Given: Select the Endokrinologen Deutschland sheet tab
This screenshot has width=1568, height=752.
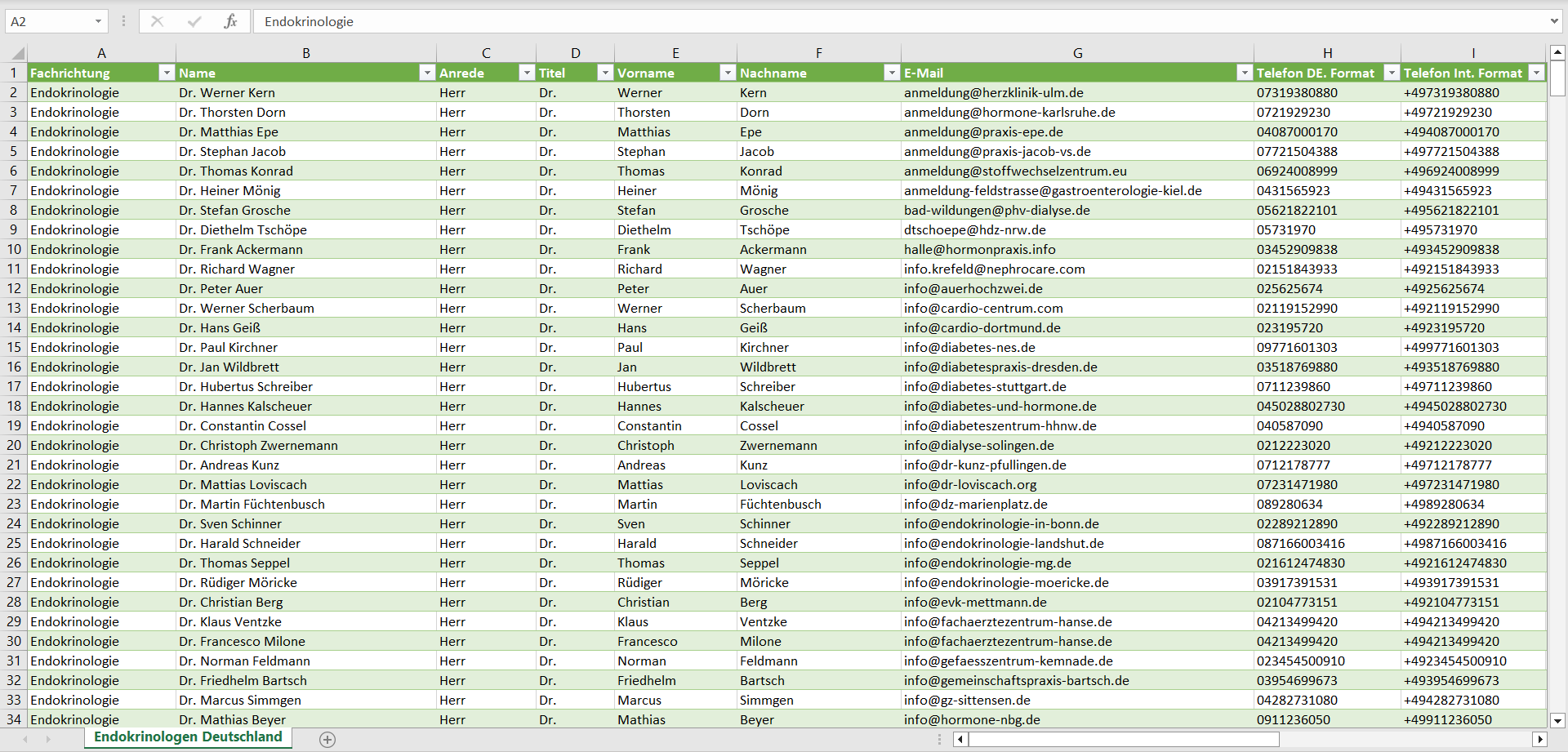Looking at the screenshot, I should point(188,737).
